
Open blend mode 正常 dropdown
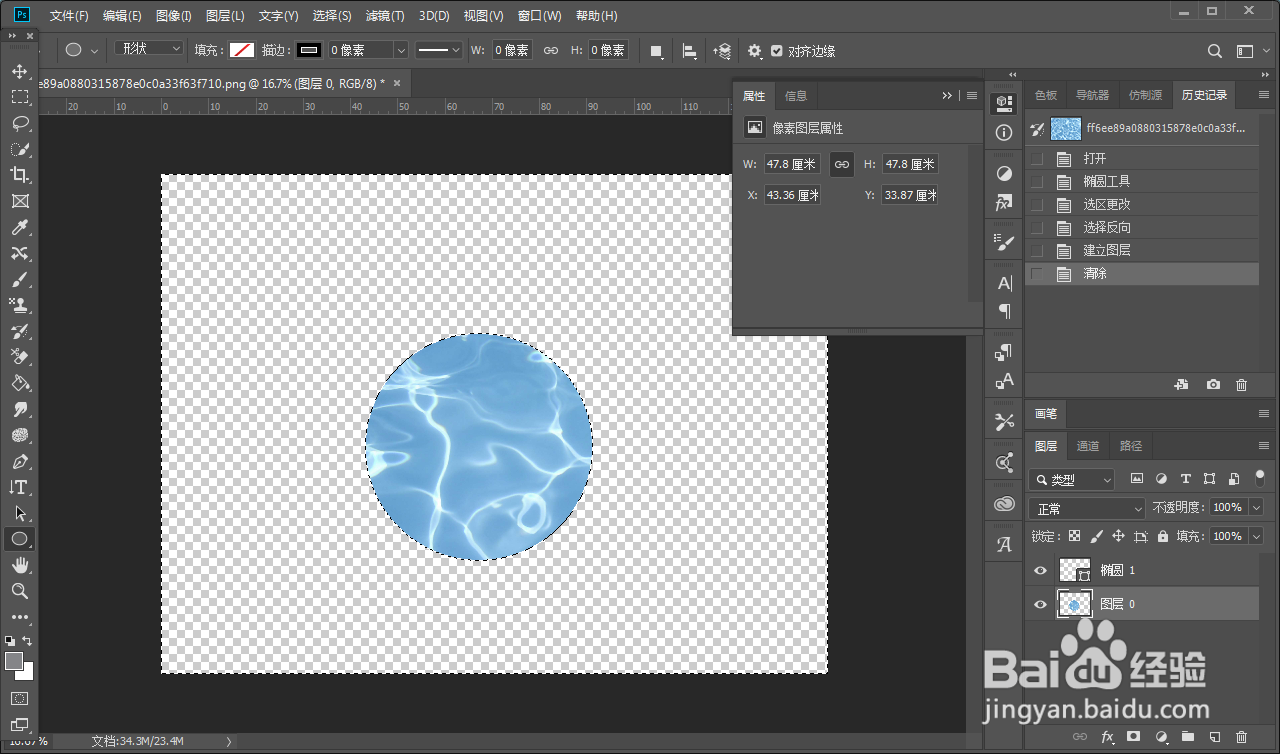(x=1087, y=508)
